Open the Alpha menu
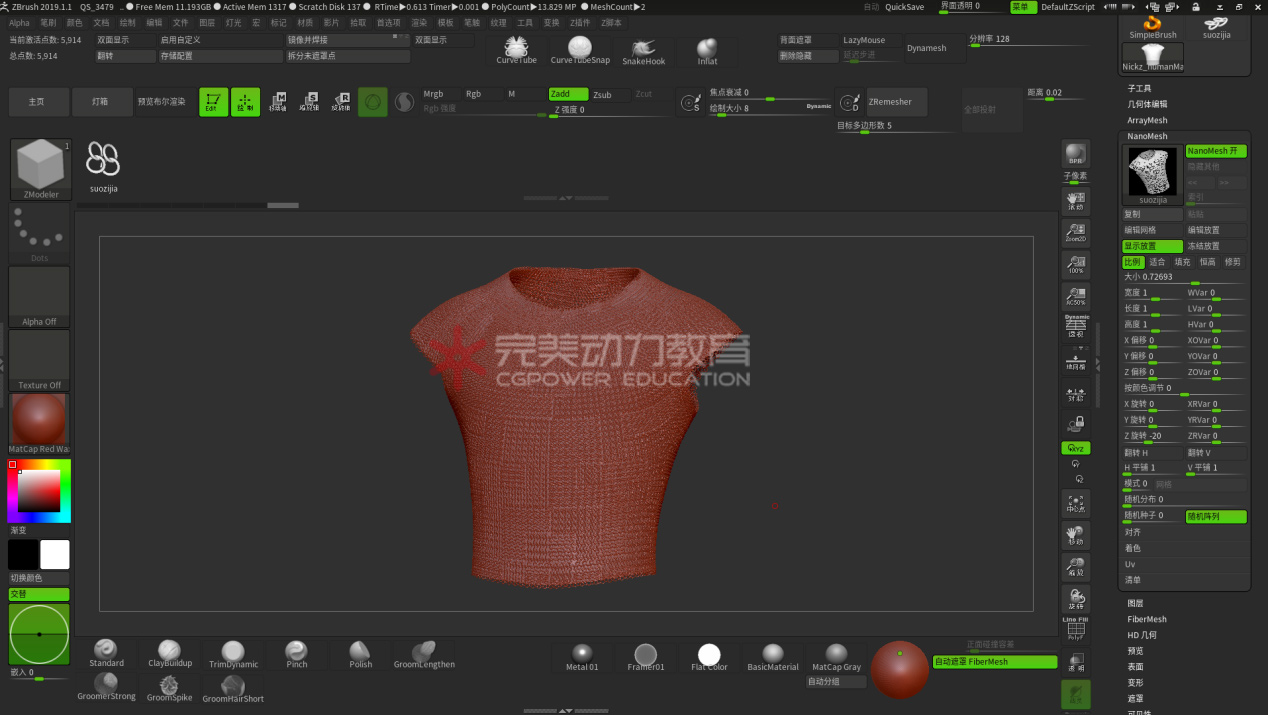 (x=19, y=22)
